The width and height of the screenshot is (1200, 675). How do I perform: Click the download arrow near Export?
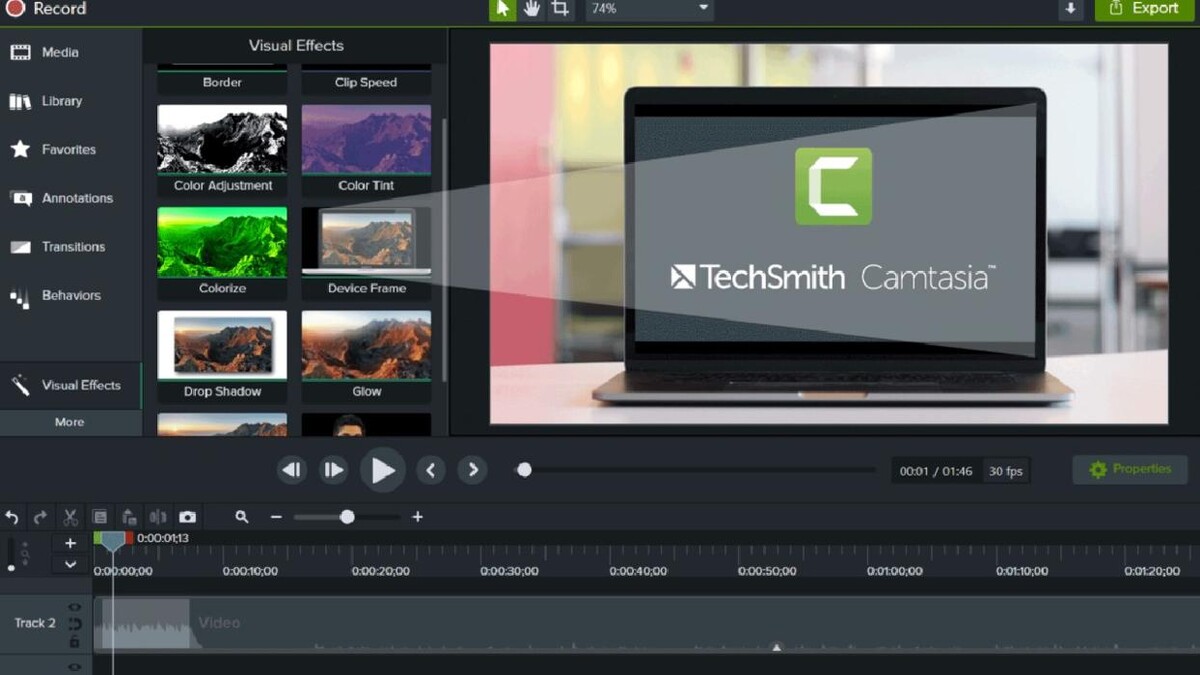click(1070, 9)
